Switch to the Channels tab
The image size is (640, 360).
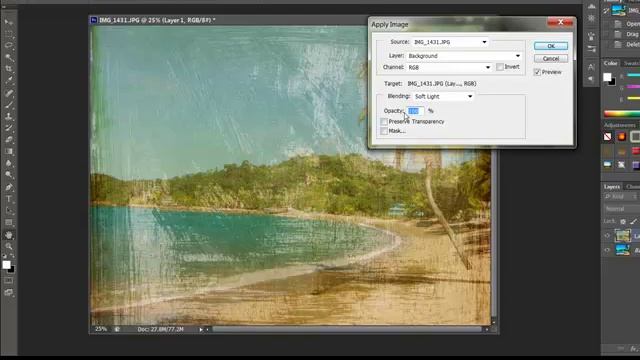pos(632,187)
